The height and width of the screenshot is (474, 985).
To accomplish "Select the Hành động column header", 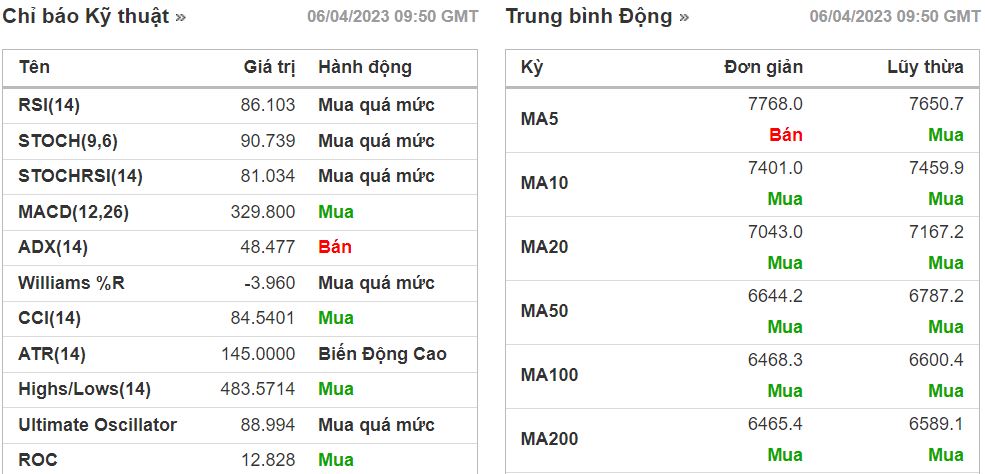I will click(x=365, y=67).
